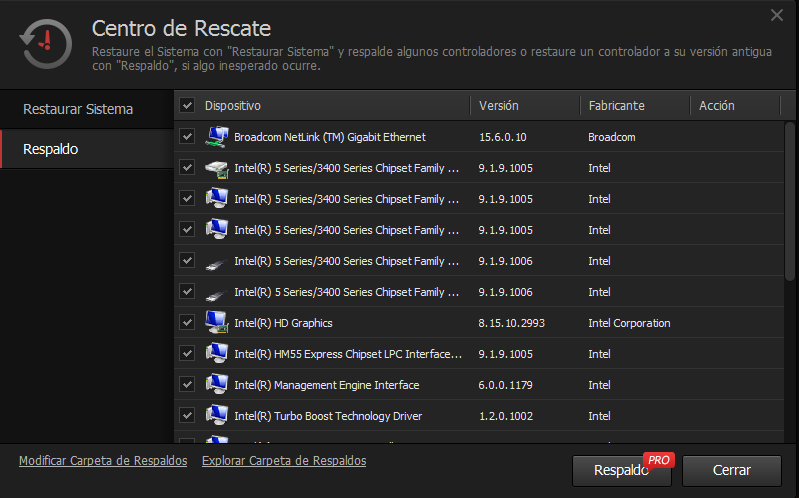Click version 1.2.0.1002 in the list
This screenshot has width=799, height=498.
click(x=506, y=416)
